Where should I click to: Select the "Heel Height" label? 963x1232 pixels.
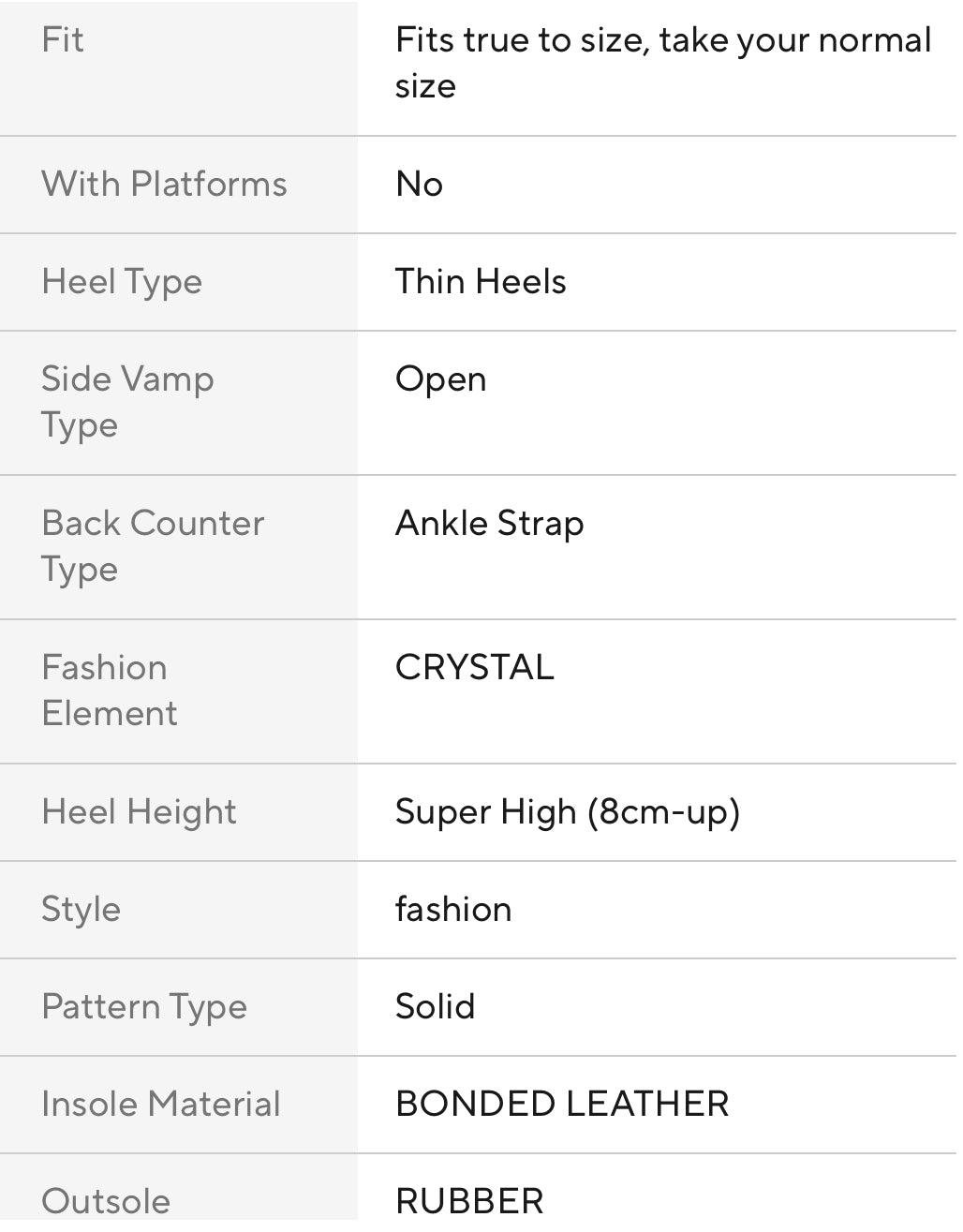point(139,812)
